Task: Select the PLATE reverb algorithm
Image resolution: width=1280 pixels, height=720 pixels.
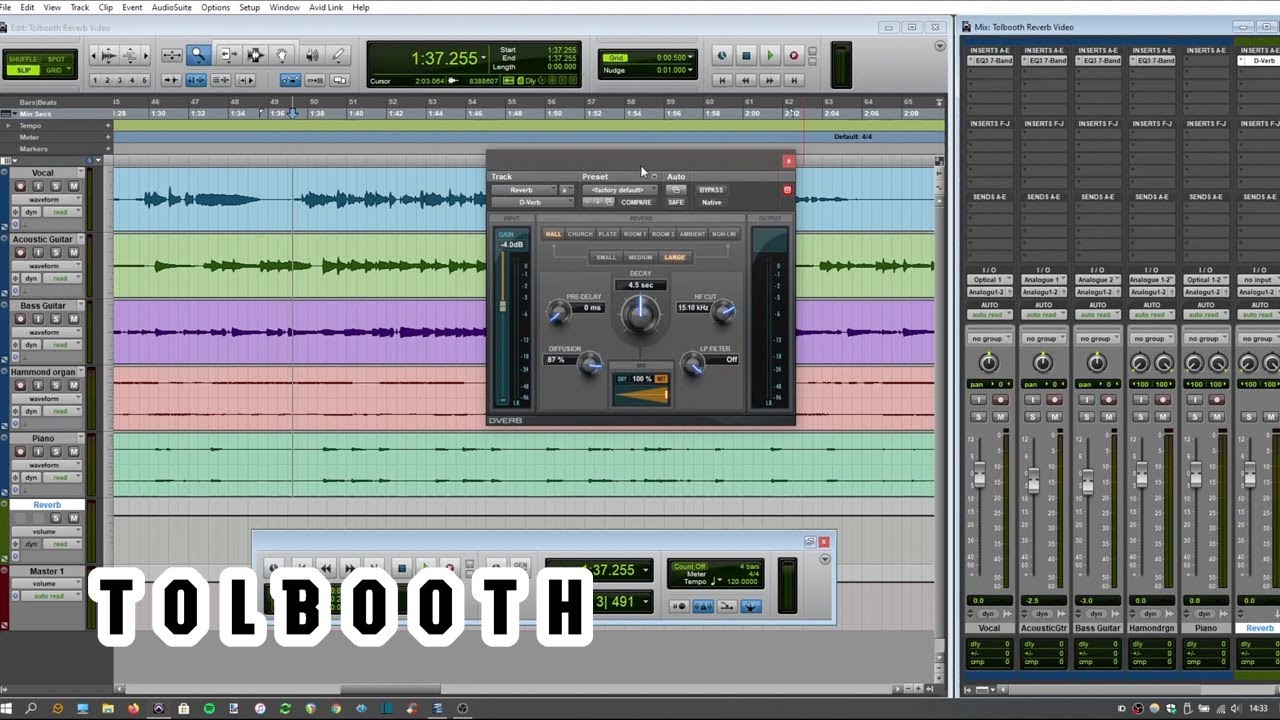Action: [x=608, y=234]
